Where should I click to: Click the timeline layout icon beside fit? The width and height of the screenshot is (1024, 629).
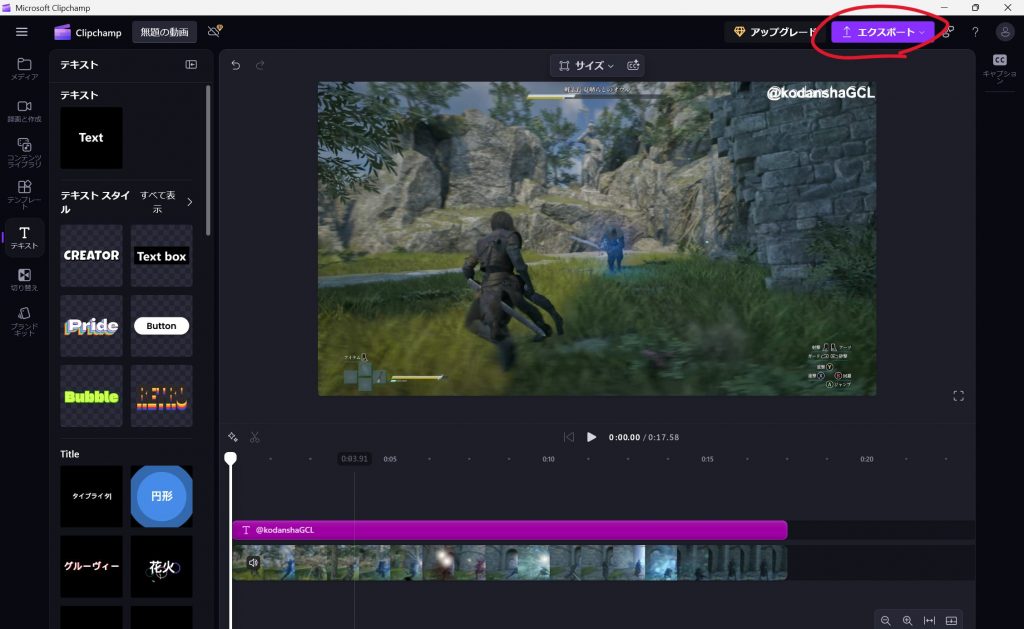[952, 621]
